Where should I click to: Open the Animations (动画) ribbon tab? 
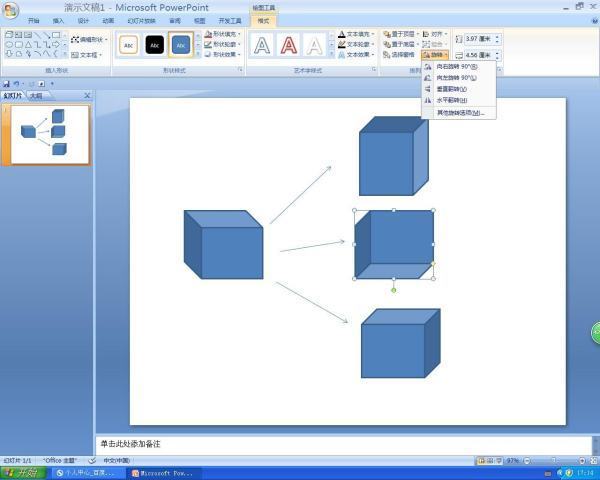tap(108, 21)
